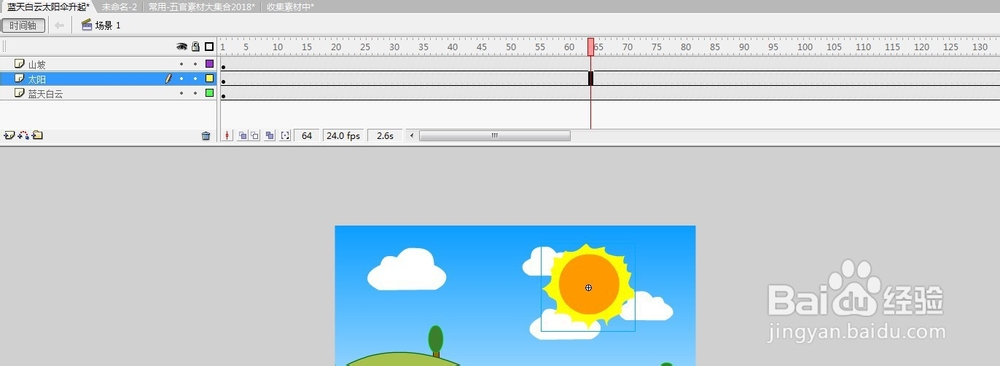The height and width of the screenshot is (366, 1000).
Task: Lock the 太阳 layer via its lock dot
Action: click(x=195, y=78)
